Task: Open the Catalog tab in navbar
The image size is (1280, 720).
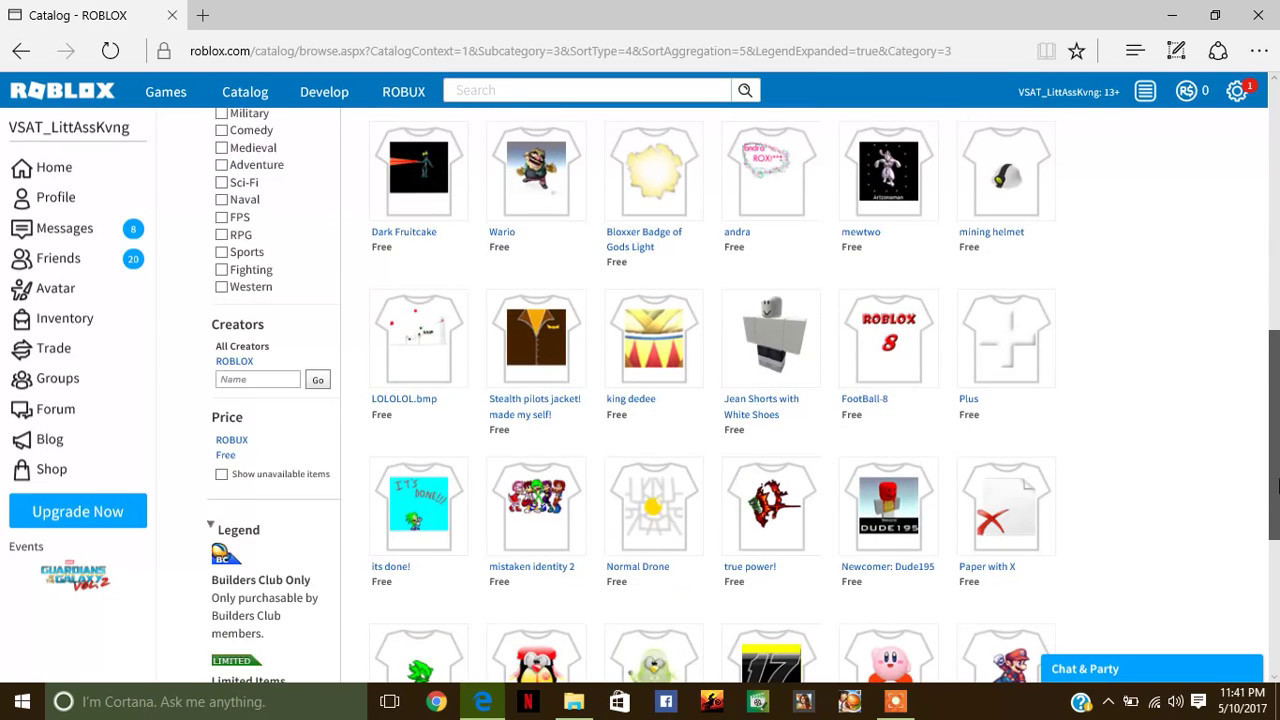Action: 245,91
